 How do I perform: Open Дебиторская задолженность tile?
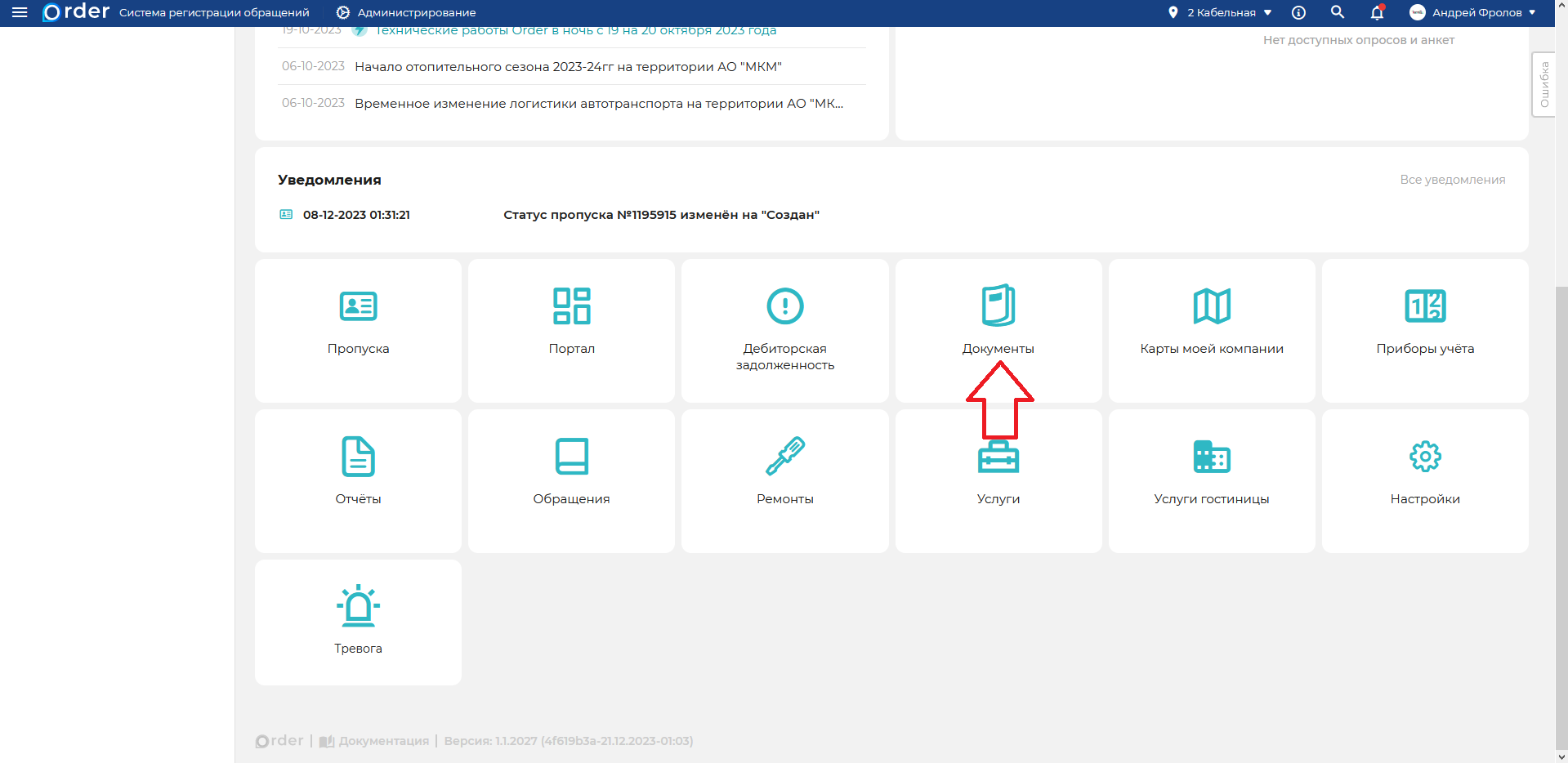click(784, 329)
